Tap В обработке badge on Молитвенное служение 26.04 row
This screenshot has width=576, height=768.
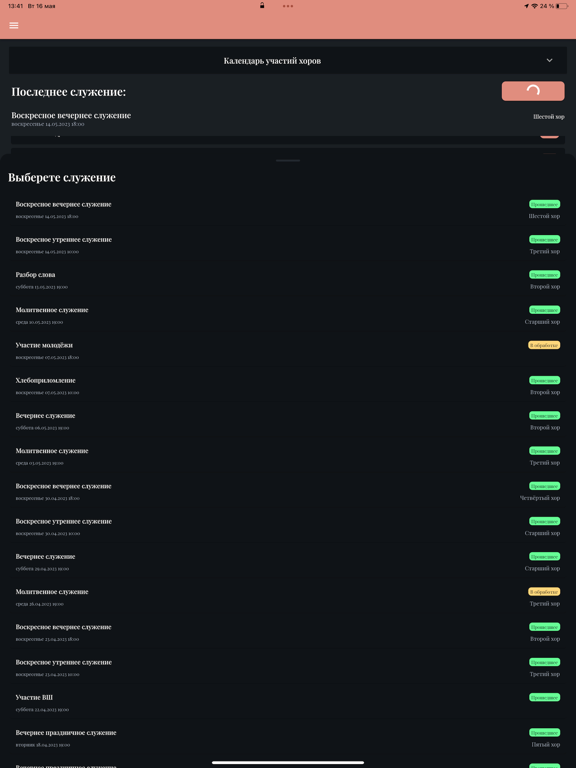tap(544, 592)
